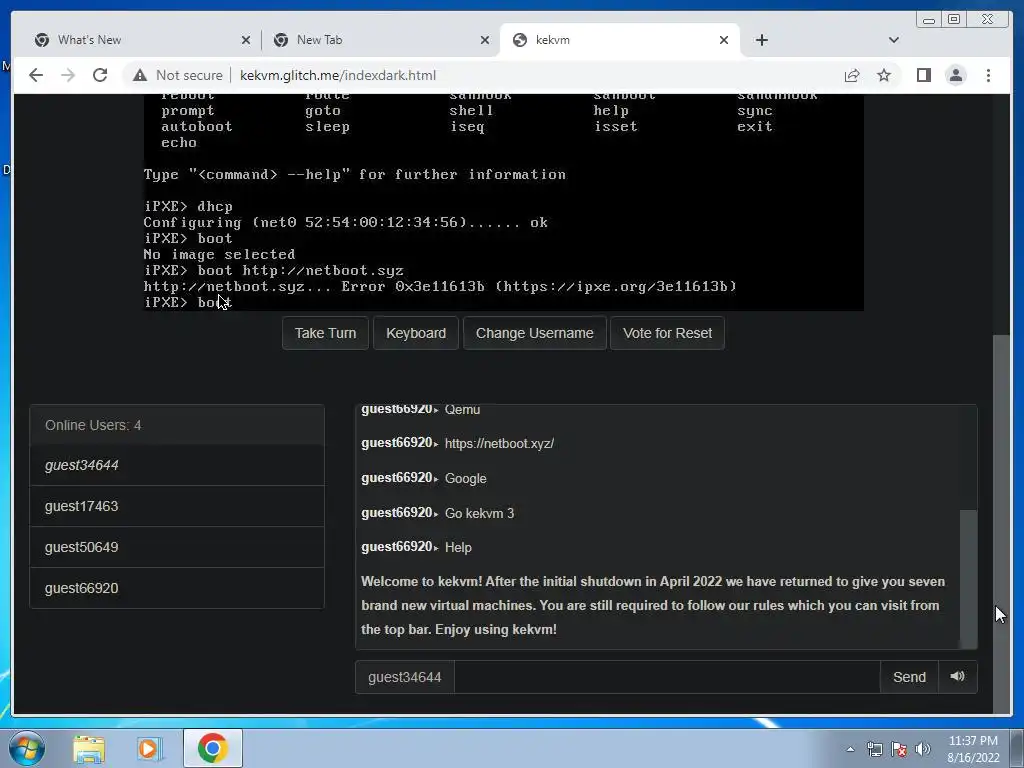Click the browser forward arrow
This screenshot has width=1024, height=768.
click(68, 75)
